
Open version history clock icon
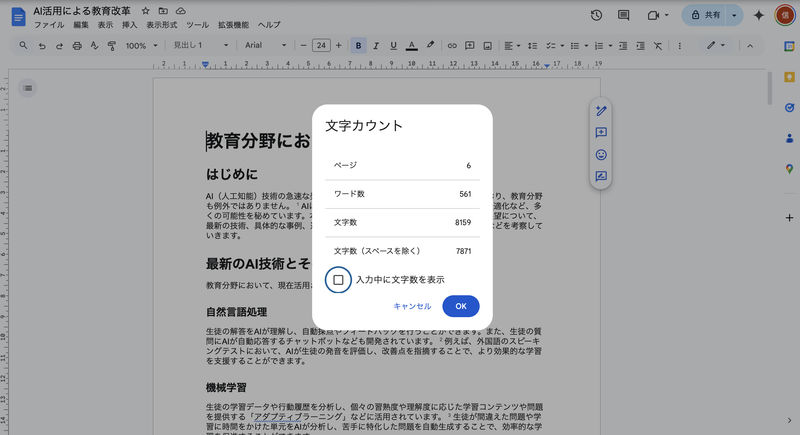[597, 15]
